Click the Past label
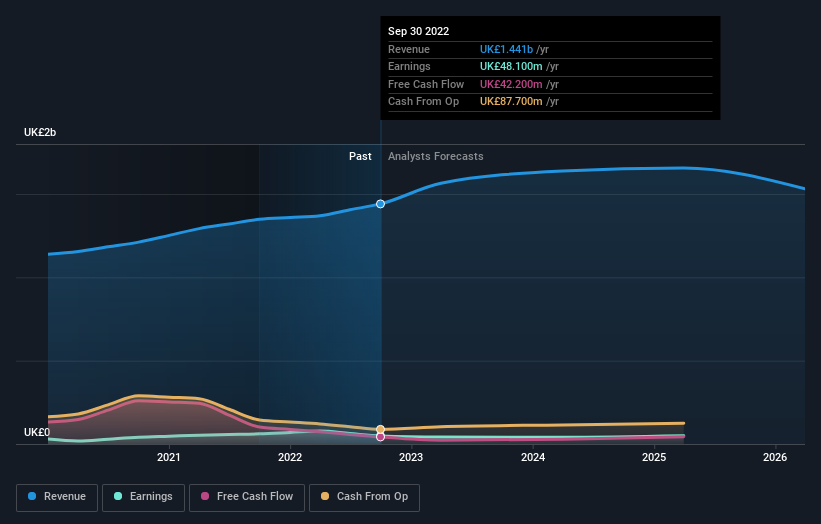 tap(360, 157)
